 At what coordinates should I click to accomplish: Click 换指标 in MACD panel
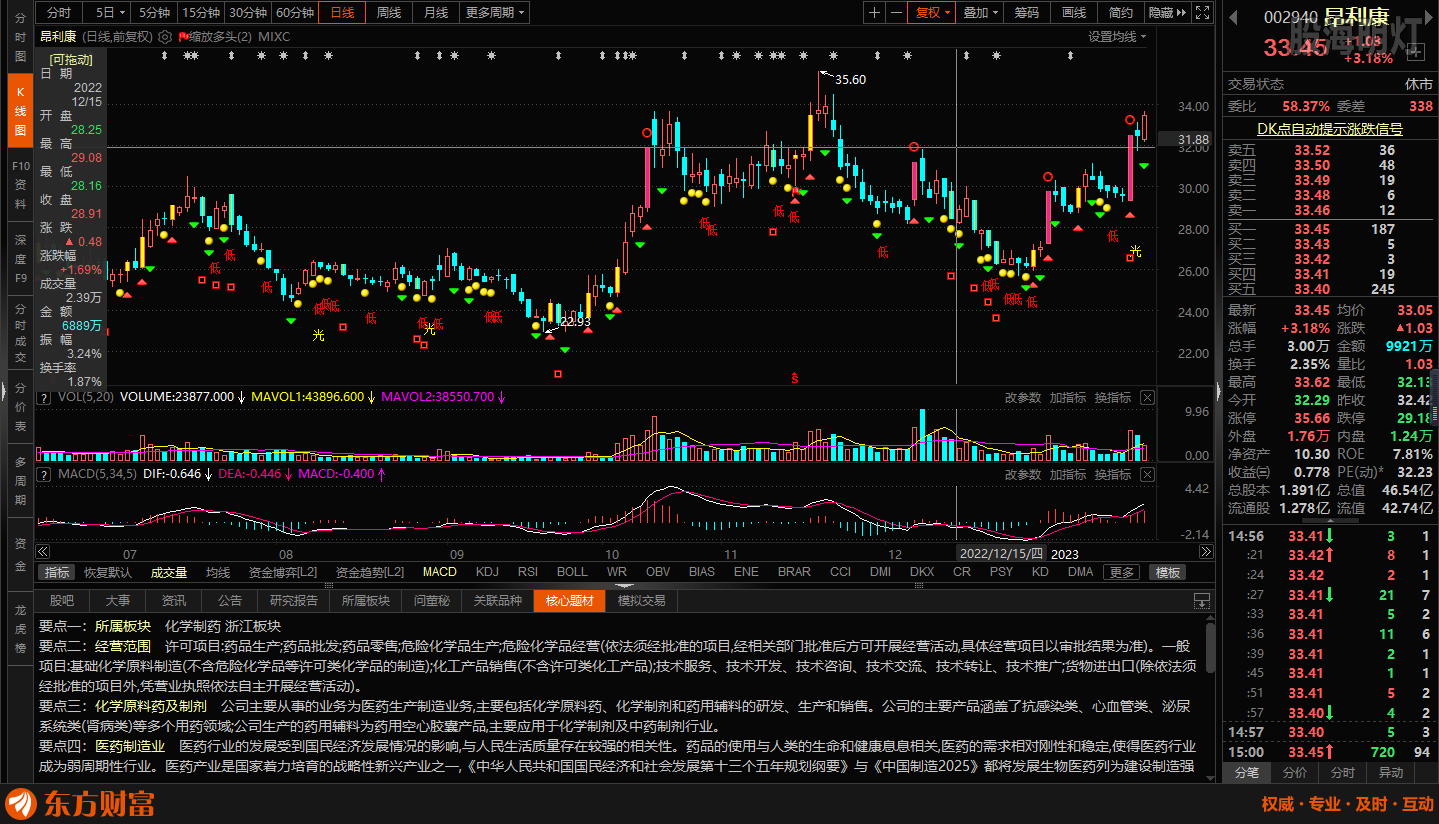tap(1112, 474)
